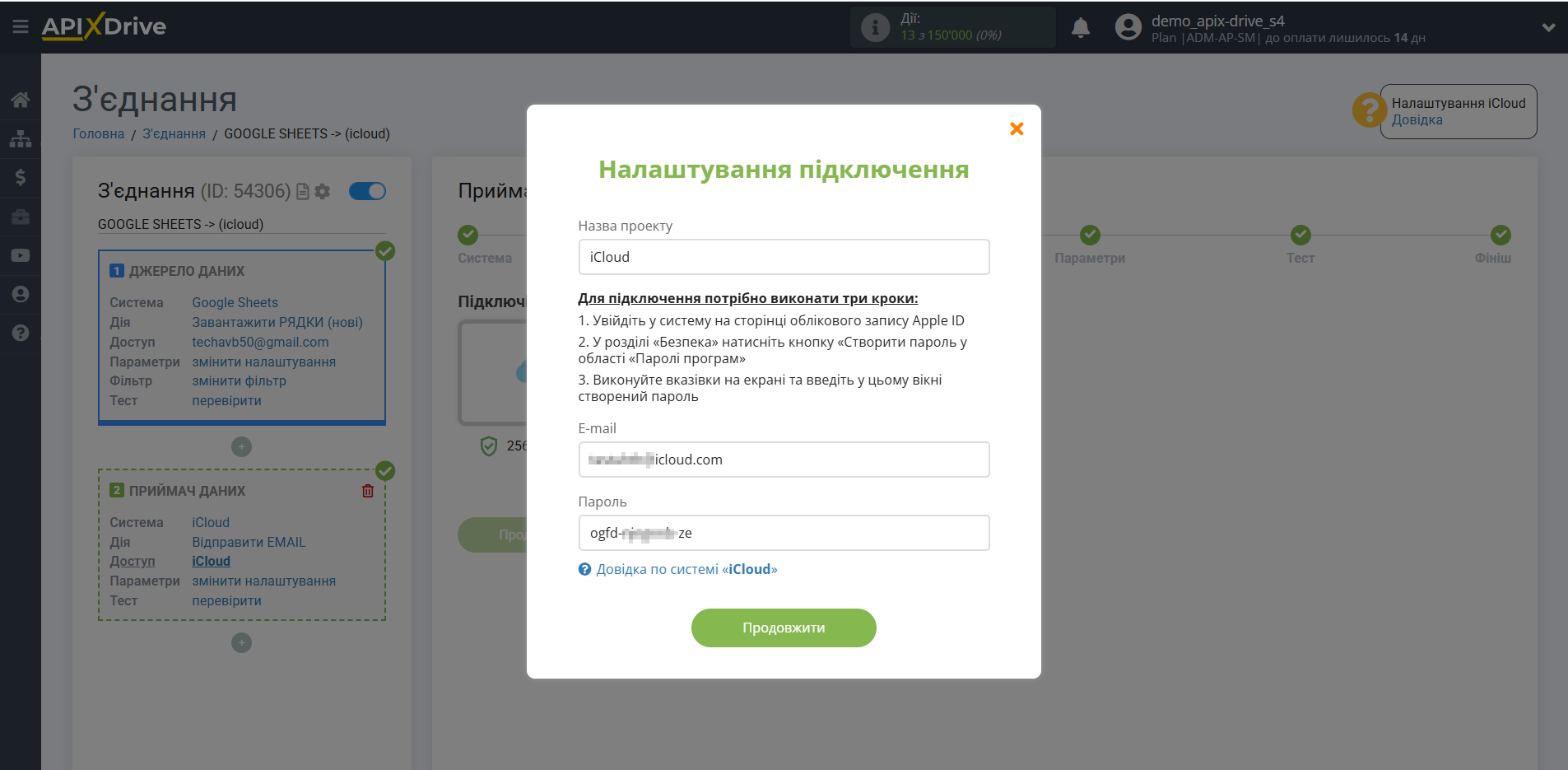Go to З'єднання breadcrumb
1568x770 pixels.
174,133
